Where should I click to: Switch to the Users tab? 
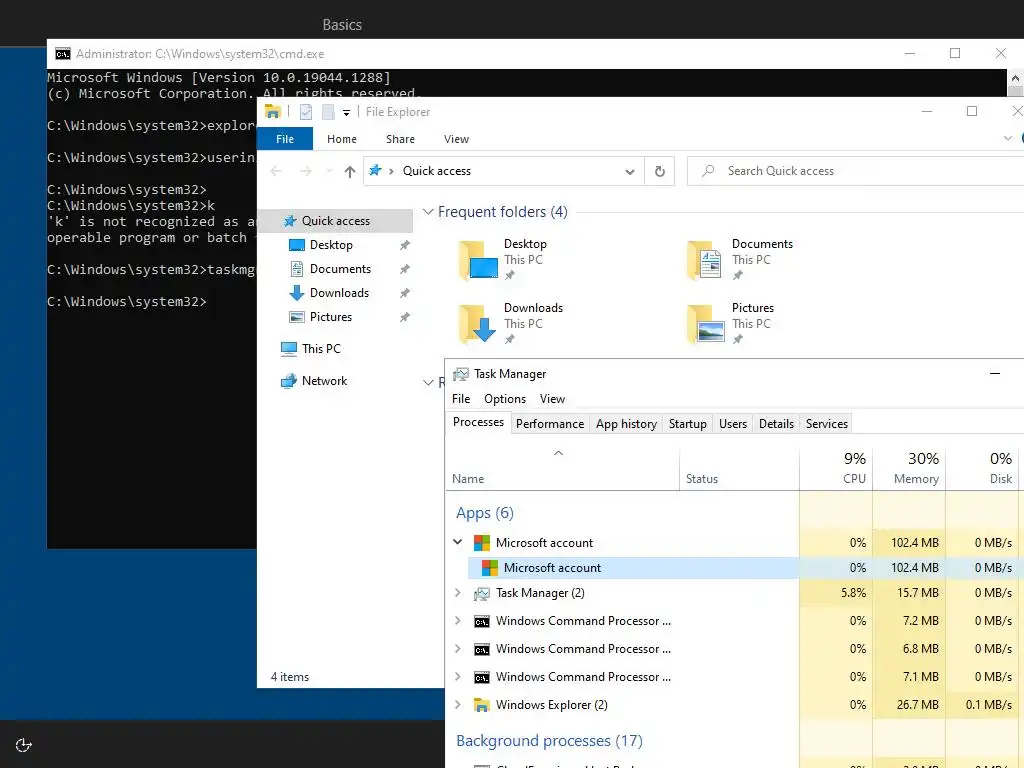733,424
